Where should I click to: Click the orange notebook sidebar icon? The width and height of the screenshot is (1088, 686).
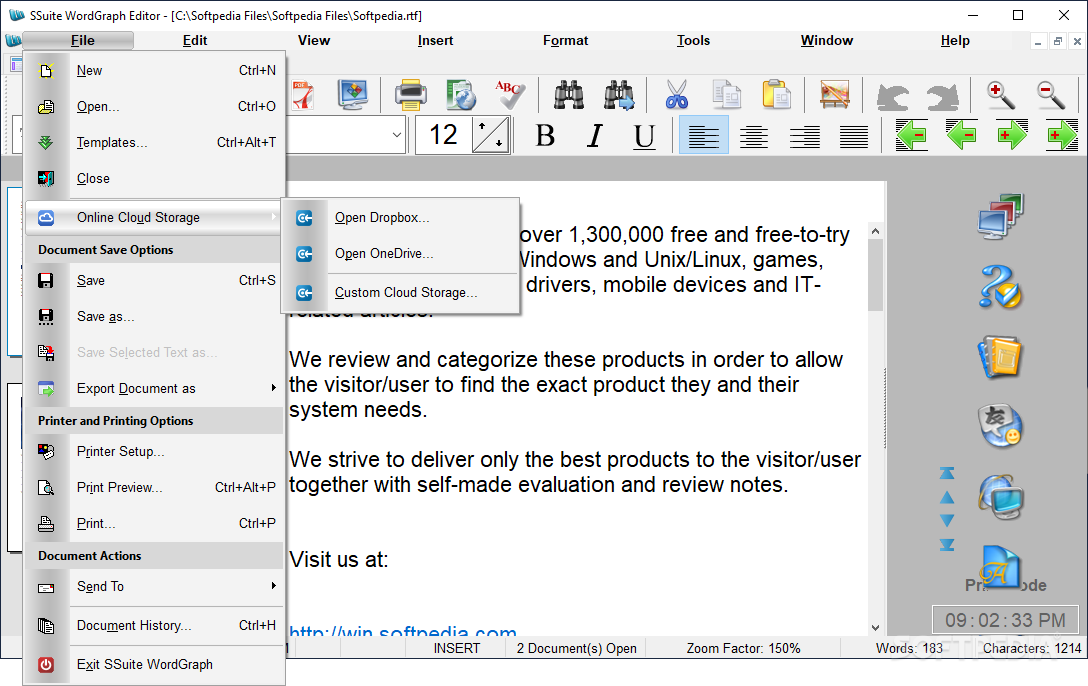(1001, 357)
